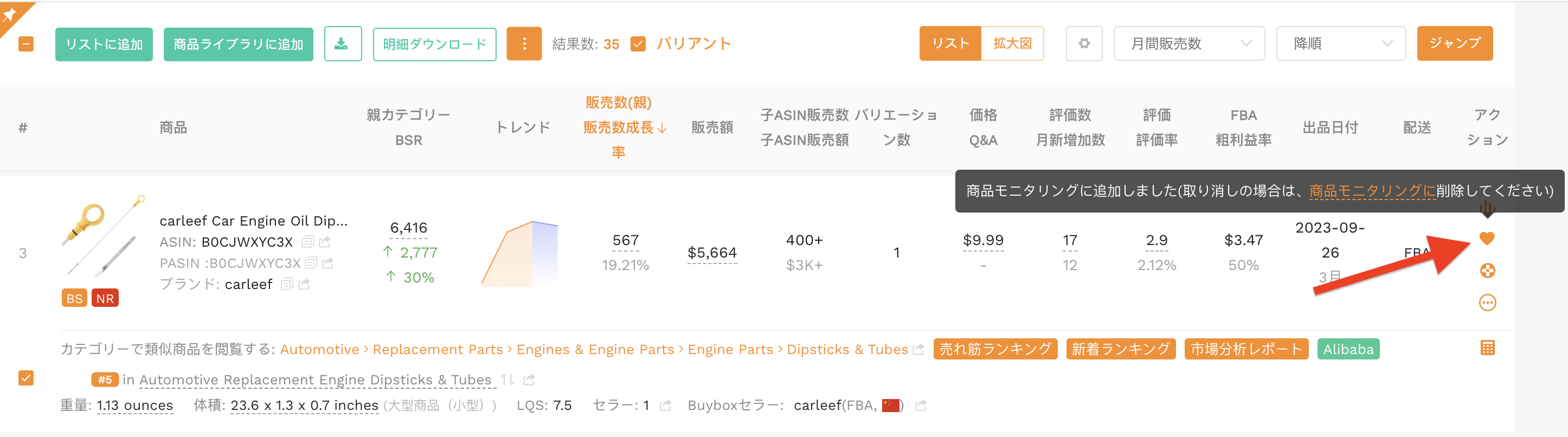Click the orange heart monitoring icon
Image resolution: width=1568 pixels, height=437 pixels.
[x=1487, y=239]
